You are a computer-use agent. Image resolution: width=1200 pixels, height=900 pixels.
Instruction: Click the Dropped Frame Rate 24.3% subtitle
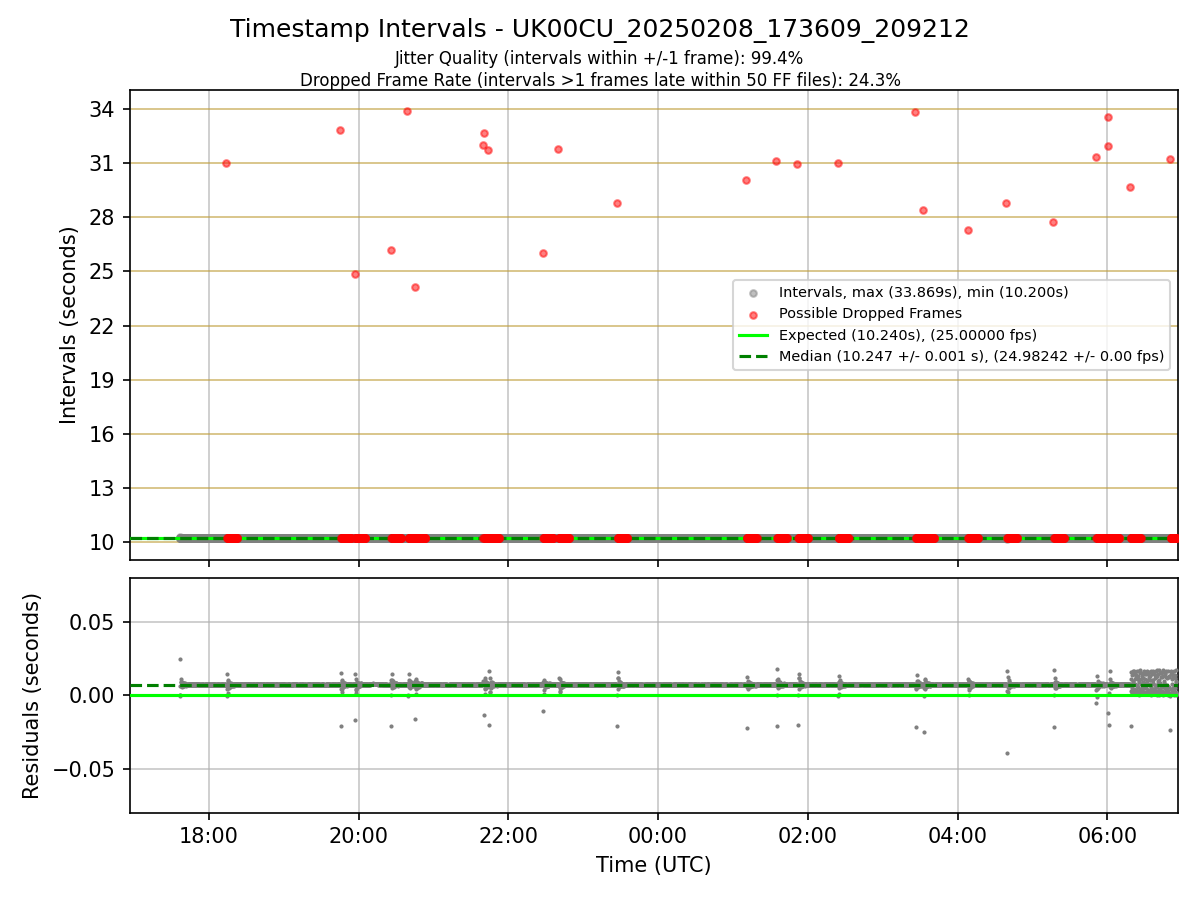[600, 80]
